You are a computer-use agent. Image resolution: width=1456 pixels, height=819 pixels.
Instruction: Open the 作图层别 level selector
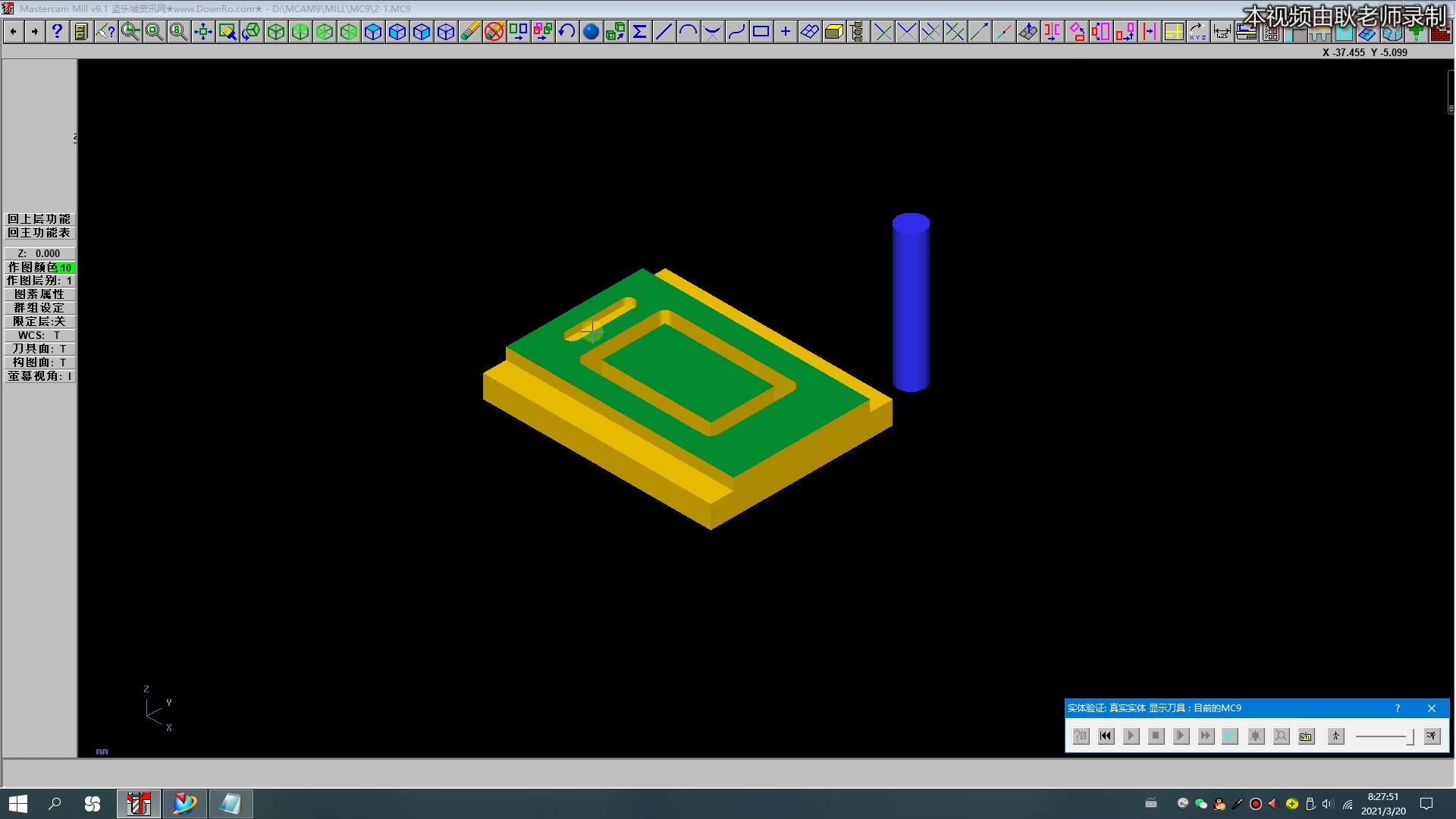pyautogui.click(x=39, y=281)
